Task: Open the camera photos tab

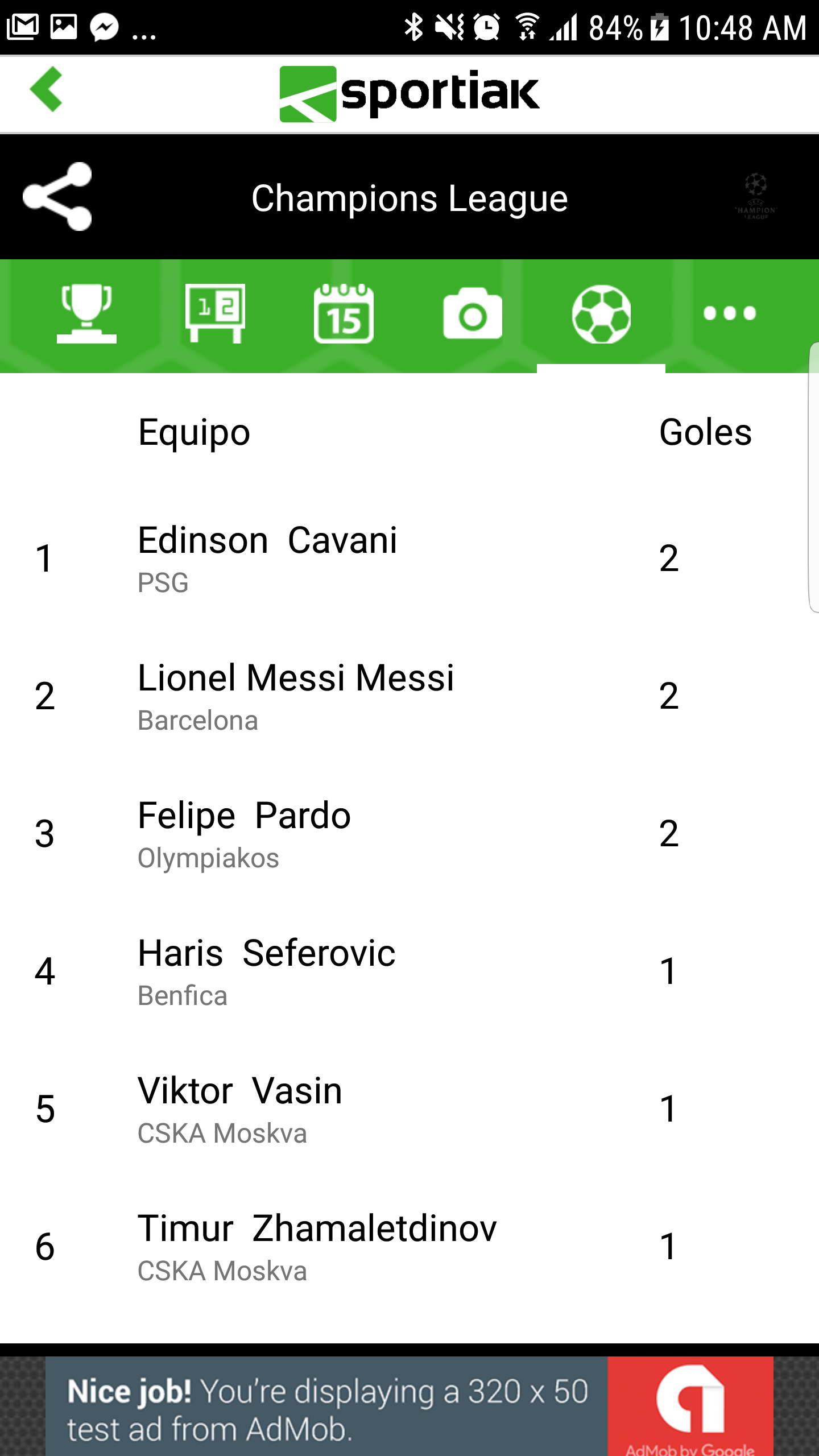Action: (472, 313)
